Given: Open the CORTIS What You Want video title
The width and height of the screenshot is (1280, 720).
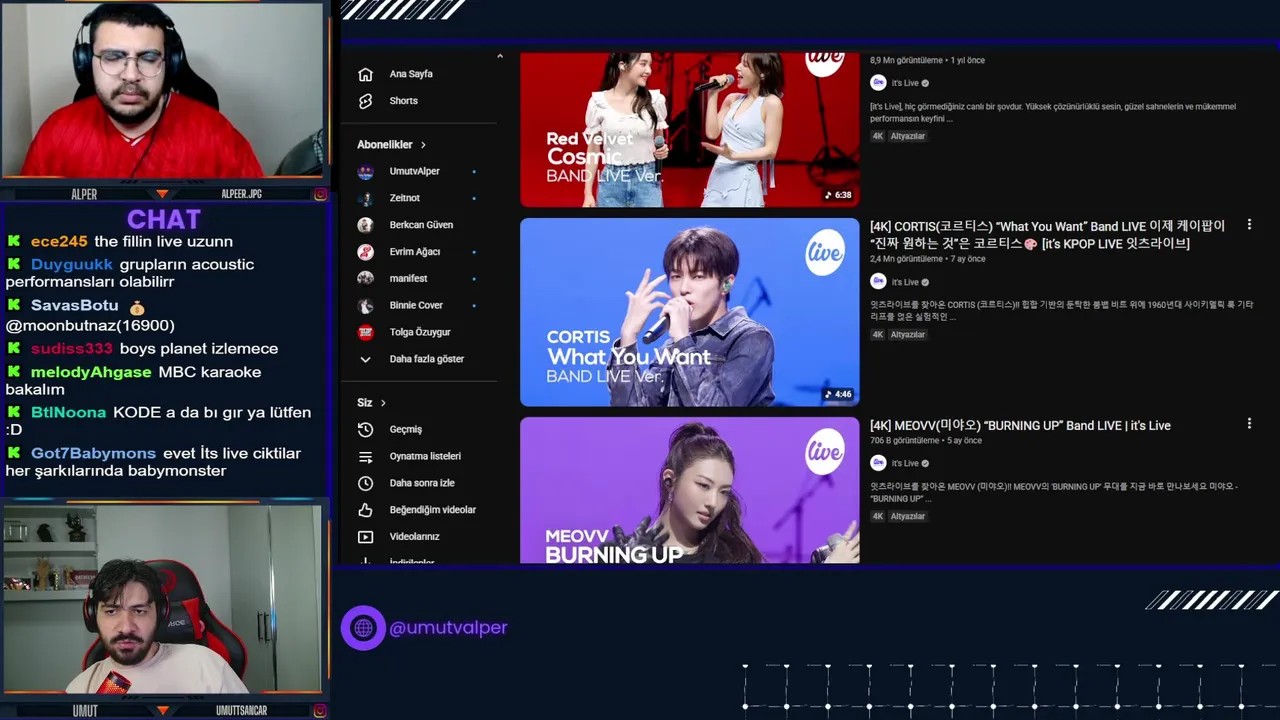Looking at the screenshot, I should (x=1048, y=235).
